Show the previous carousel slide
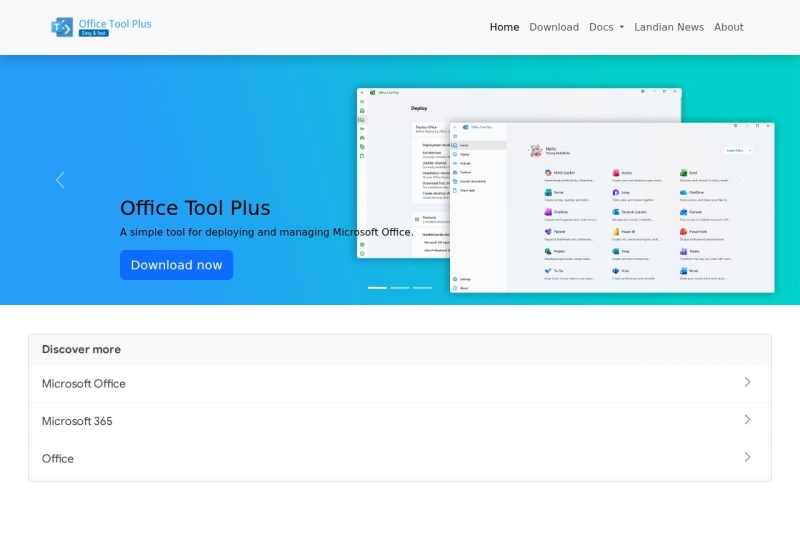 point(60,180)
